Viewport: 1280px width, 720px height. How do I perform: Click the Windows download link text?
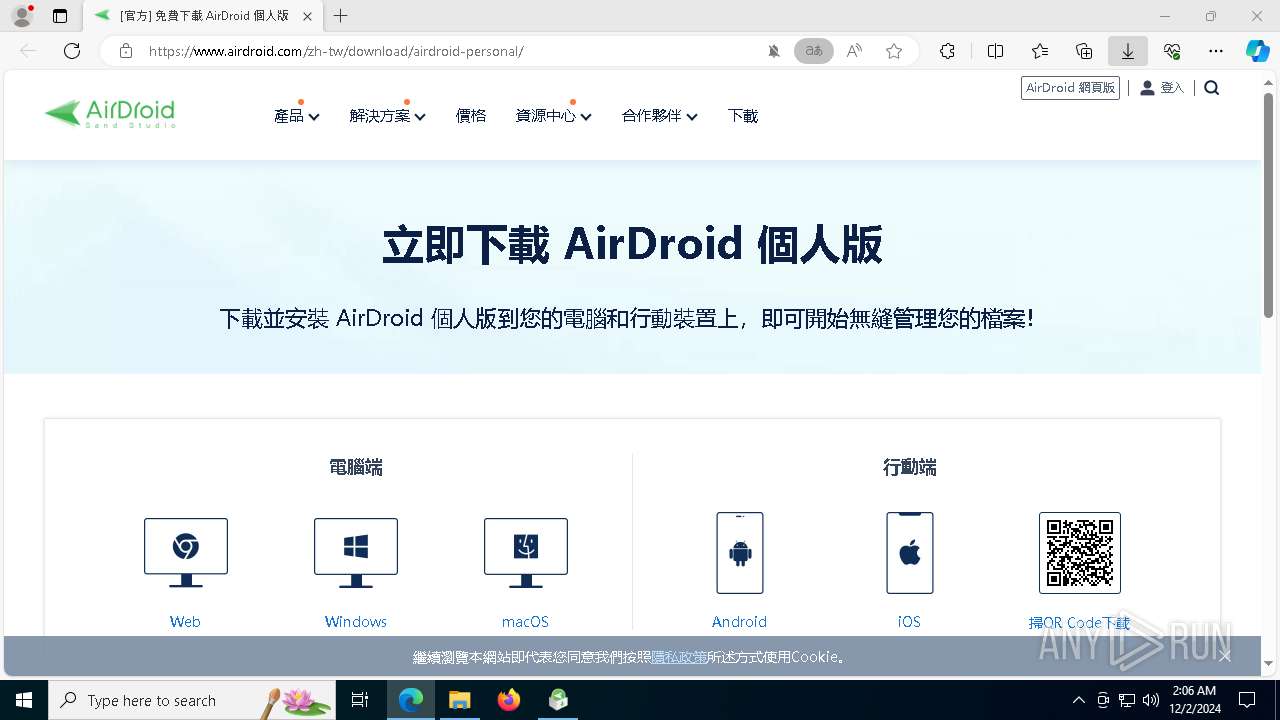[356, 622]
